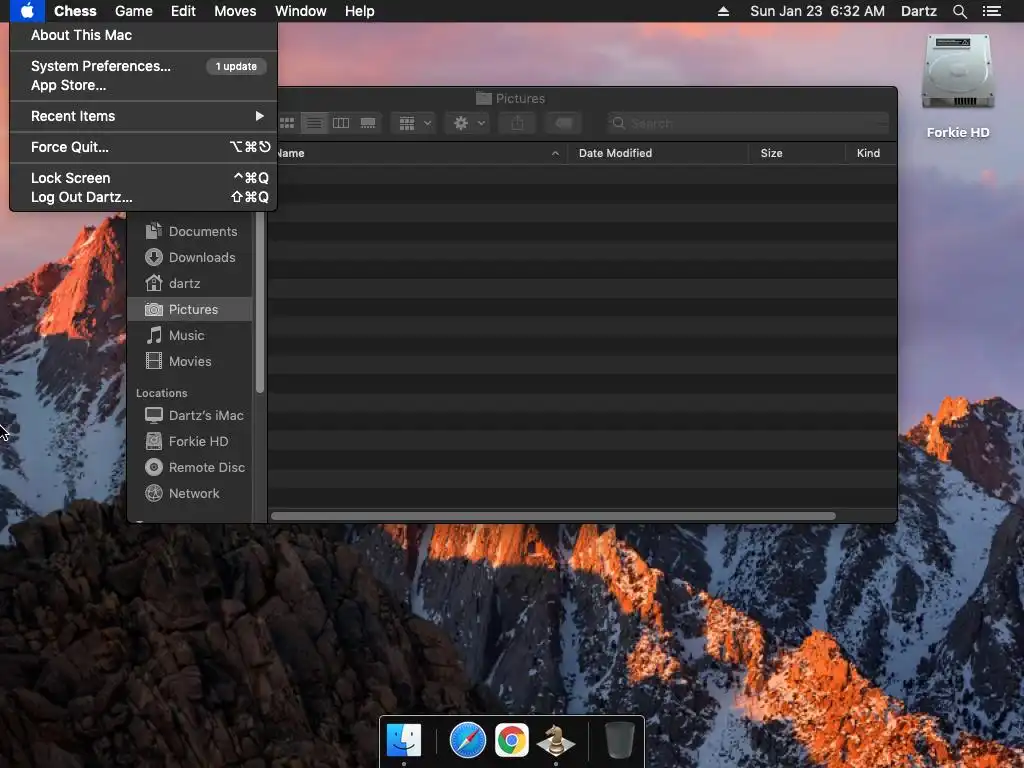The width and height of the screenshot is (1024, 768).
Task: Select Pictures in Finder sidebar
Action: coord(190,310)
